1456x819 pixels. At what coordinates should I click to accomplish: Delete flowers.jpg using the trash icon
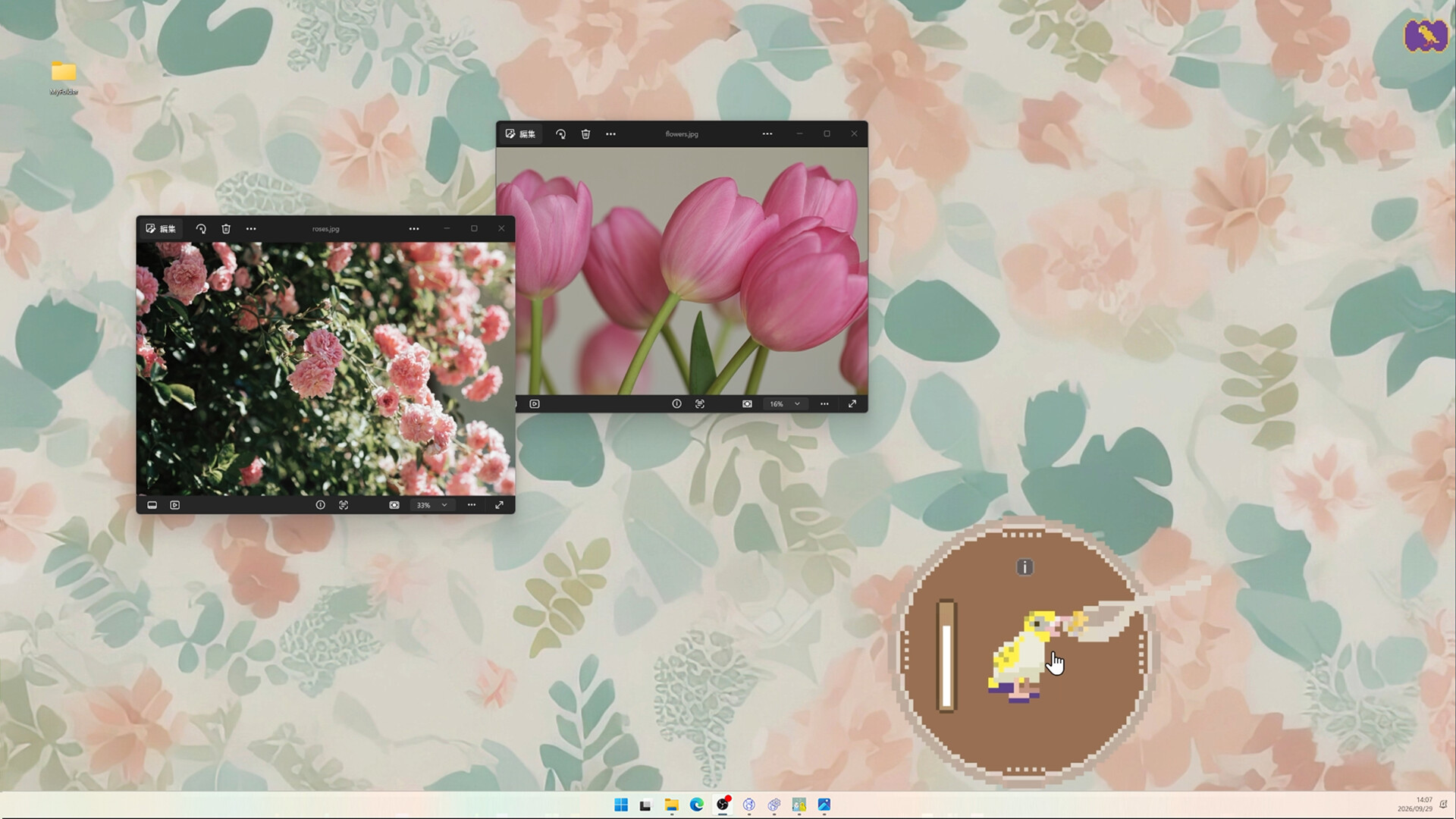tap(585, 133)
